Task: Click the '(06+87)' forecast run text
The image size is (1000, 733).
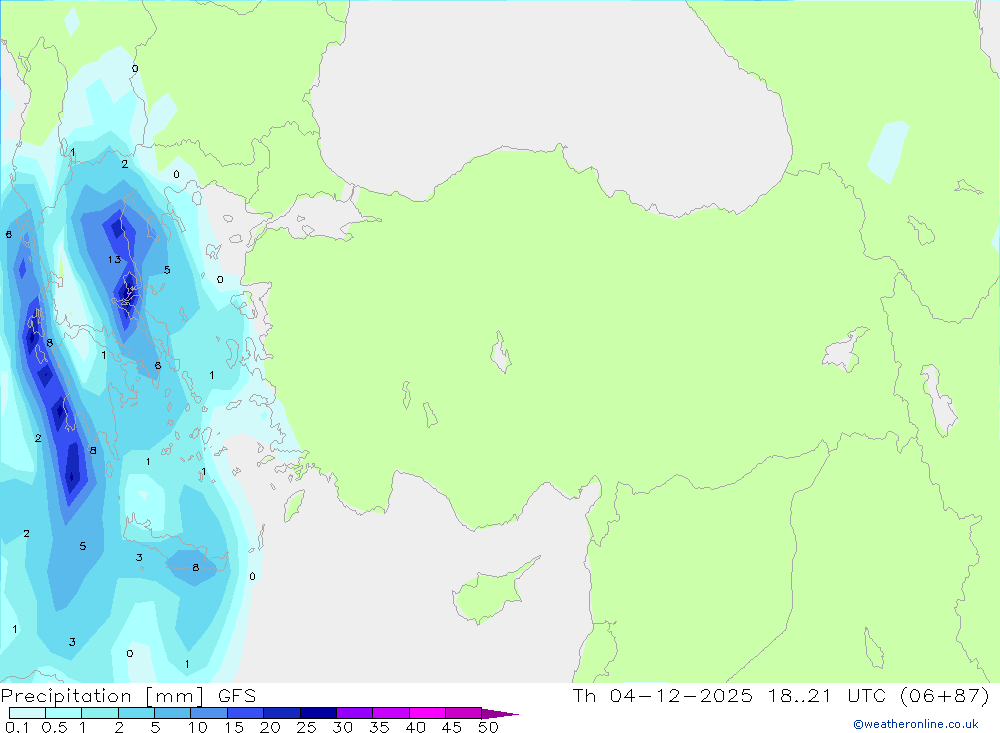Action: (945, 695)
